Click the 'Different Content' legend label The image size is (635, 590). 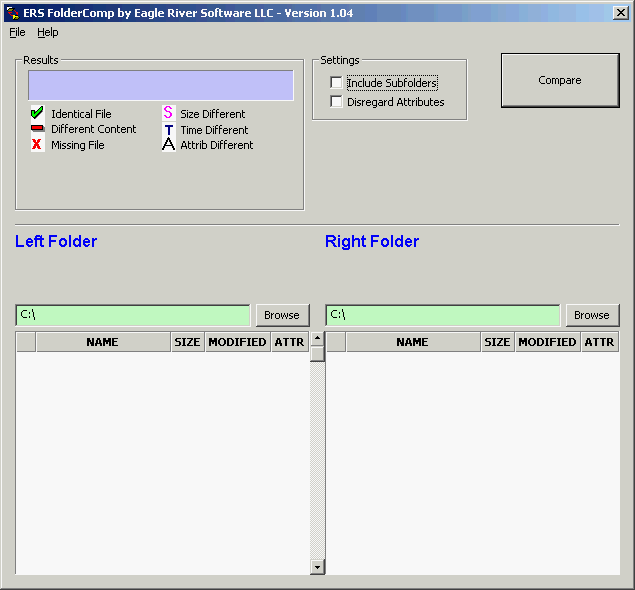click(94, 129)
